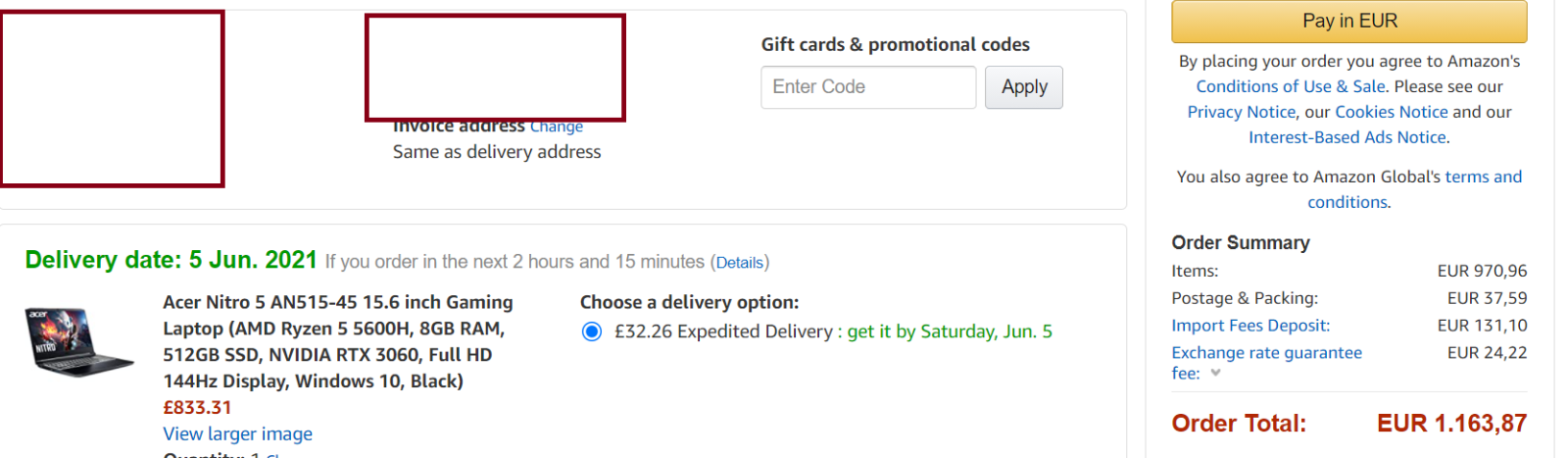Click the Pay in EUR button

(1349, 21)
